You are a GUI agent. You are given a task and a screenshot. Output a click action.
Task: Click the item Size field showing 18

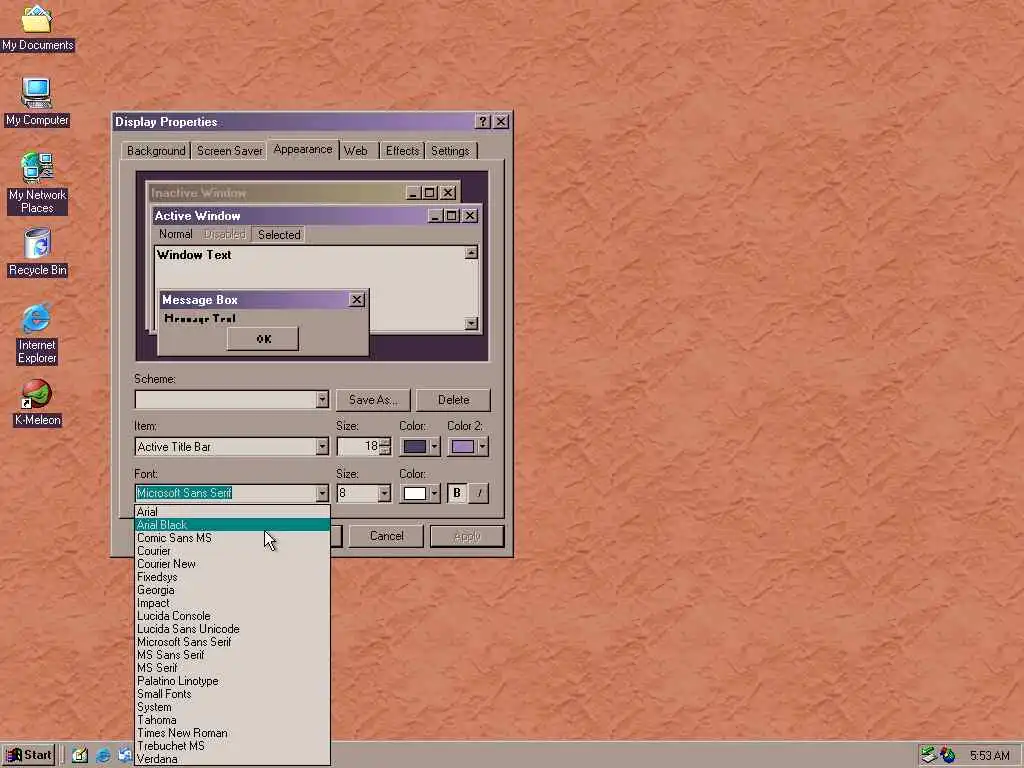pos(358,447)
